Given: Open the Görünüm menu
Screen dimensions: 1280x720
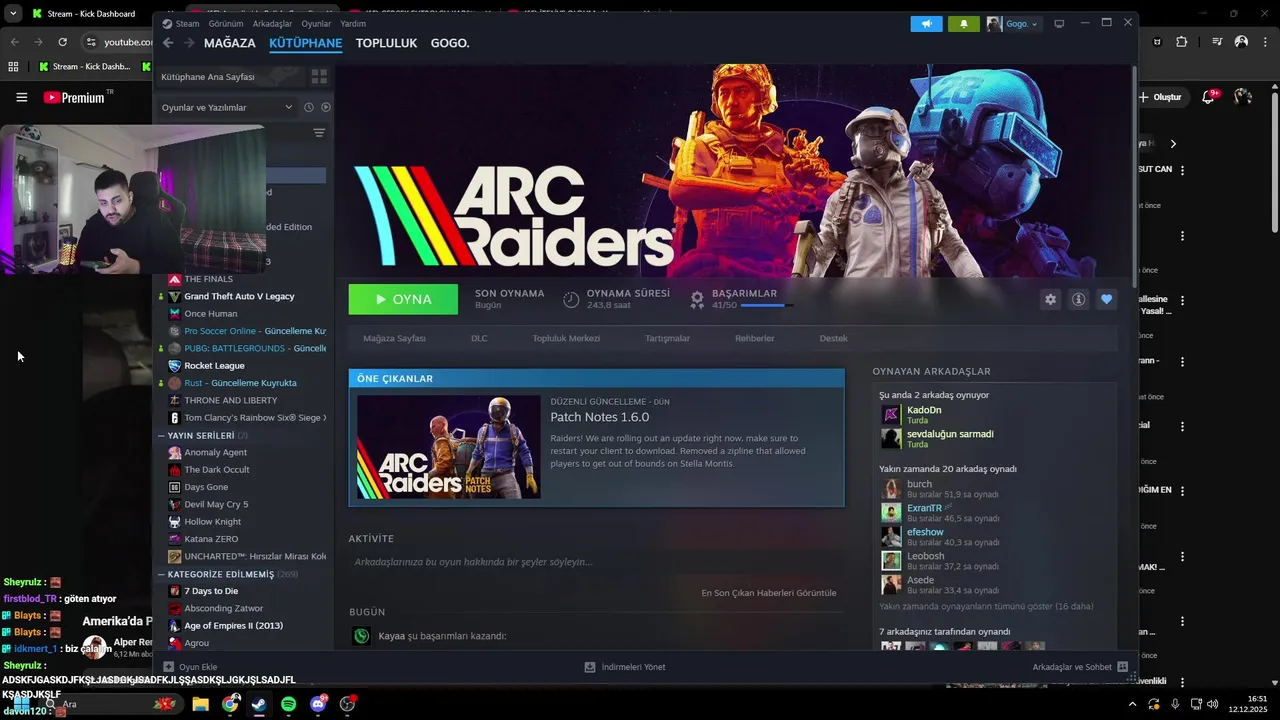Looking at the screenshot, I should (226, 23).
